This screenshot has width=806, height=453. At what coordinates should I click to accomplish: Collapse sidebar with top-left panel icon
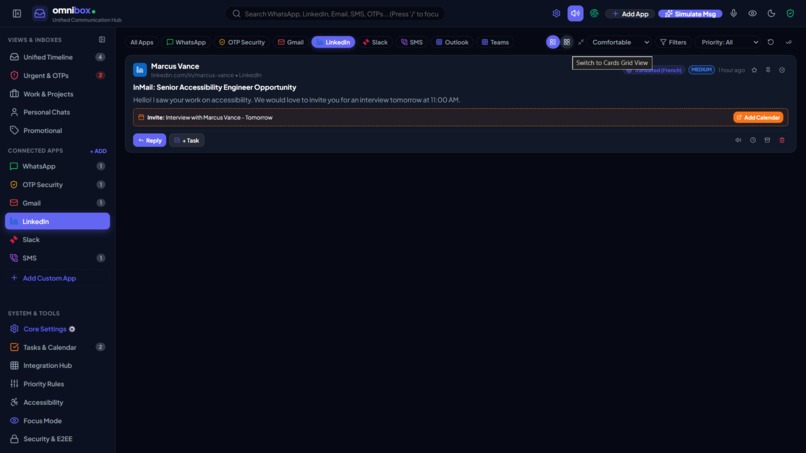[17, 14]
